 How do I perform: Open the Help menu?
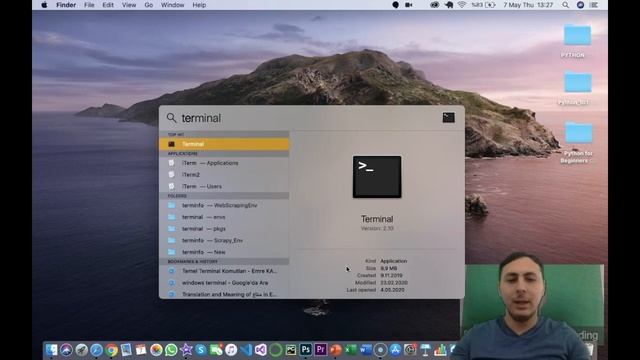point(199,5)
